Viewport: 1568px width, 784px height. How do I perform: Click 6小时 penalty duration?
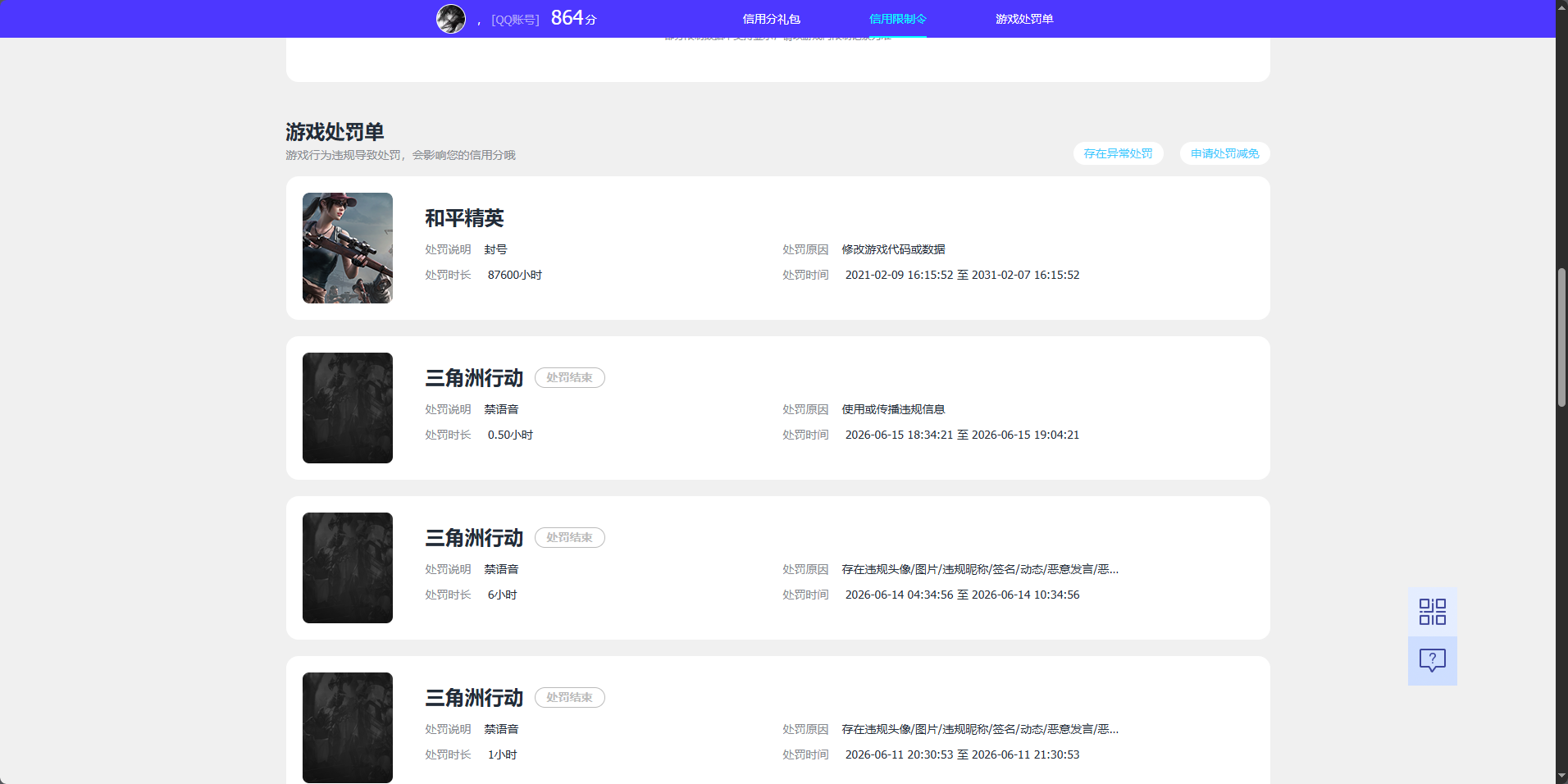point(502,595)
